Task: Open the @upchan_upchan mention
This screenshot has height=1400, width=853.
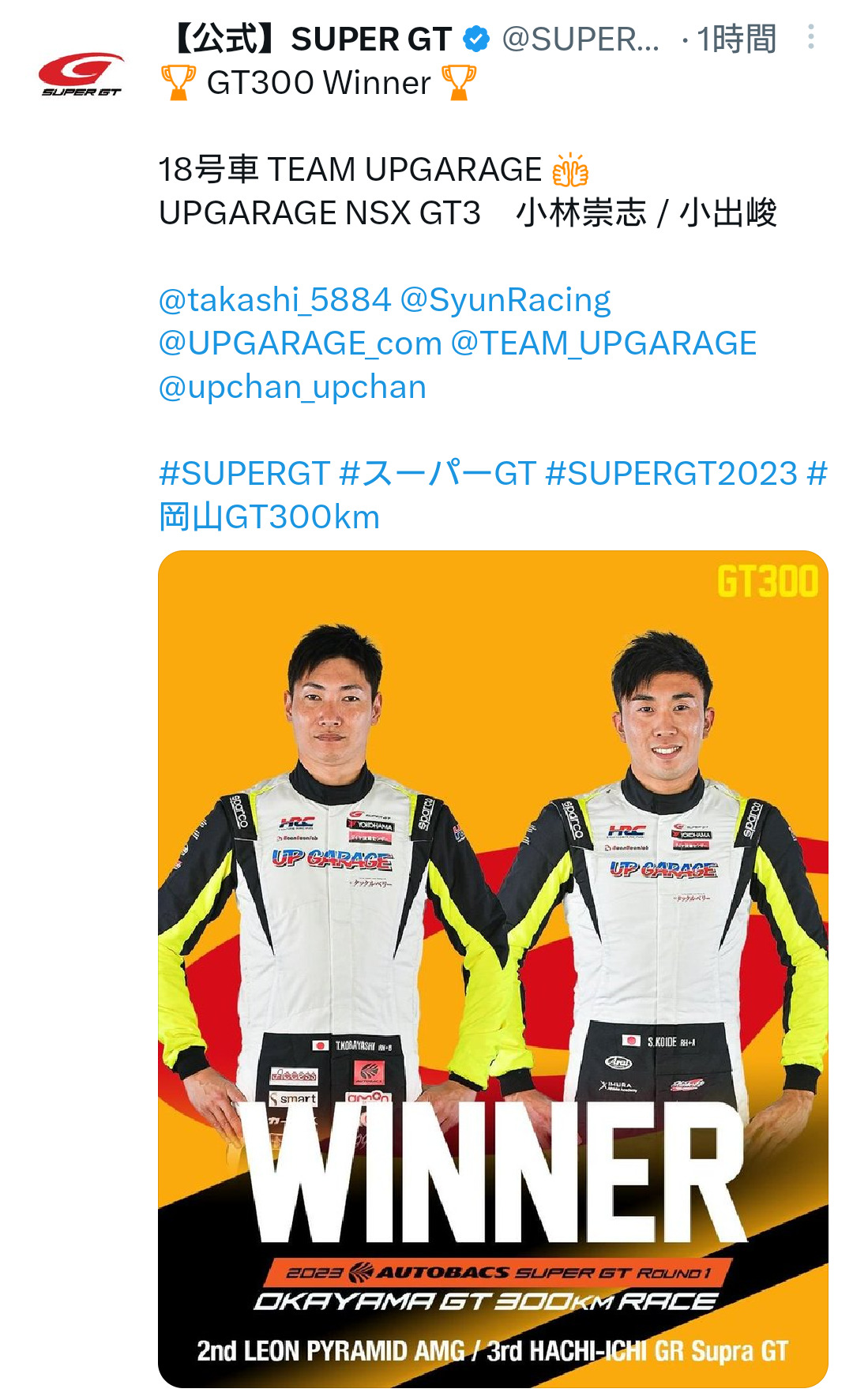Action: pyautogui.click(x=292, y=388)
